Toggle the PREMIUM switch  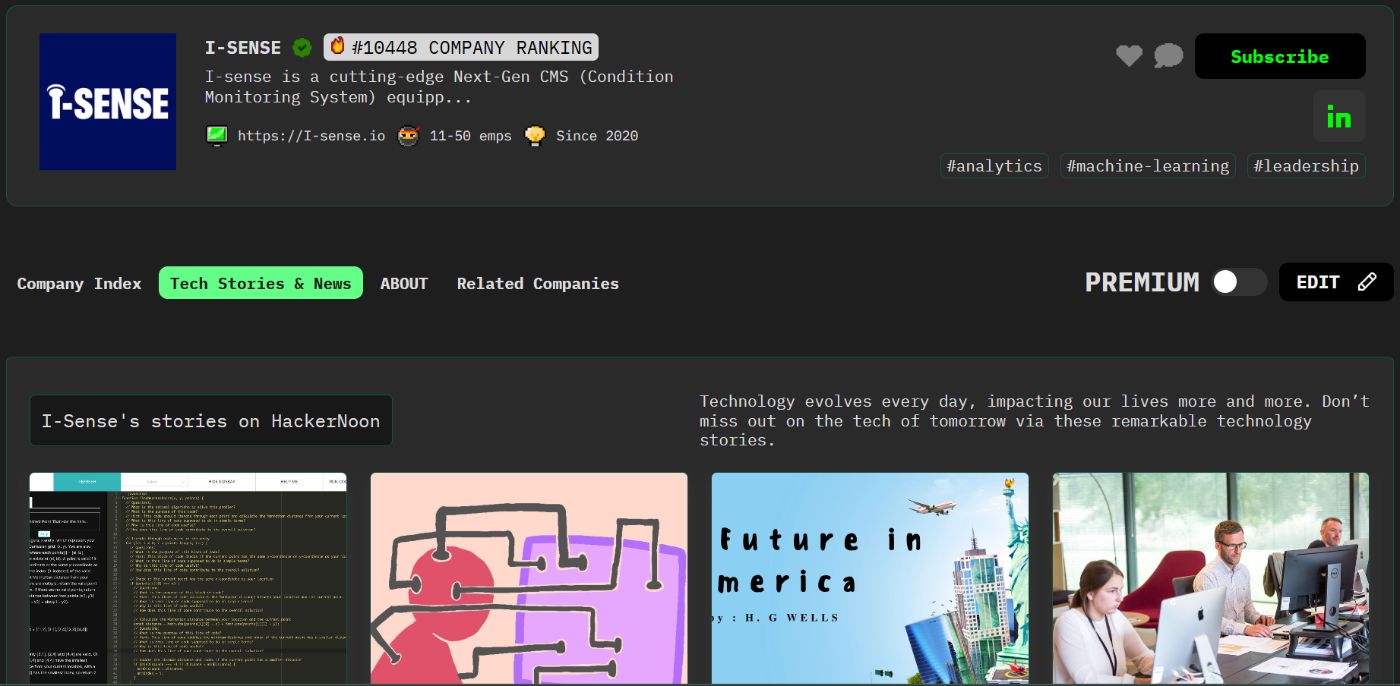tap(1238, 282)
